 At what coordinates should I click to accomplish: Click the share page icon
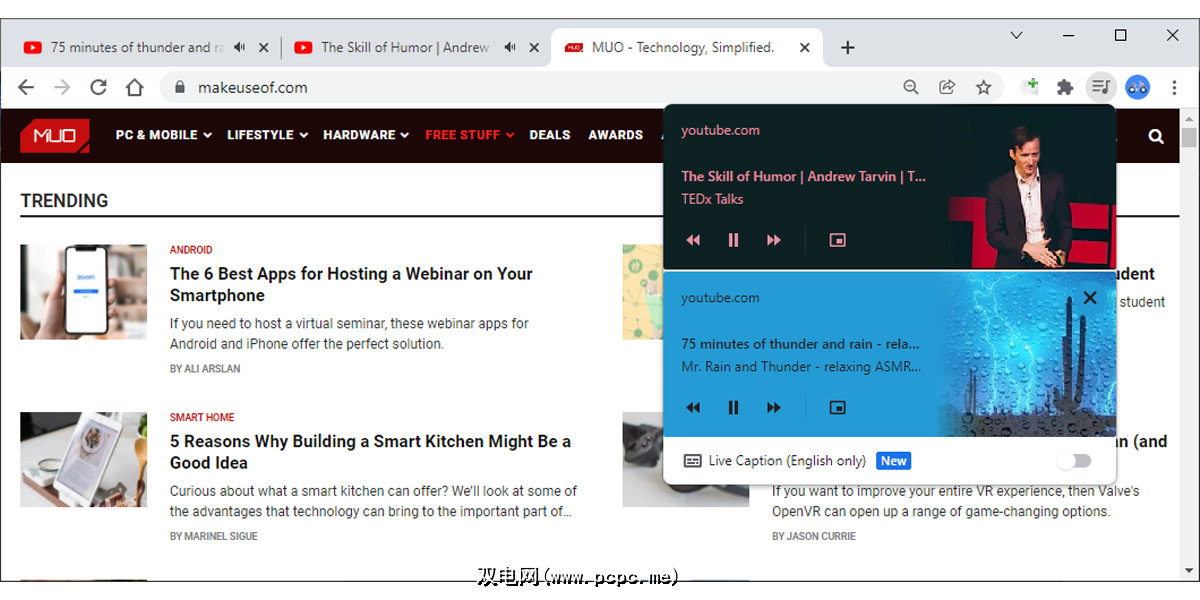click(x=947, y=87)
